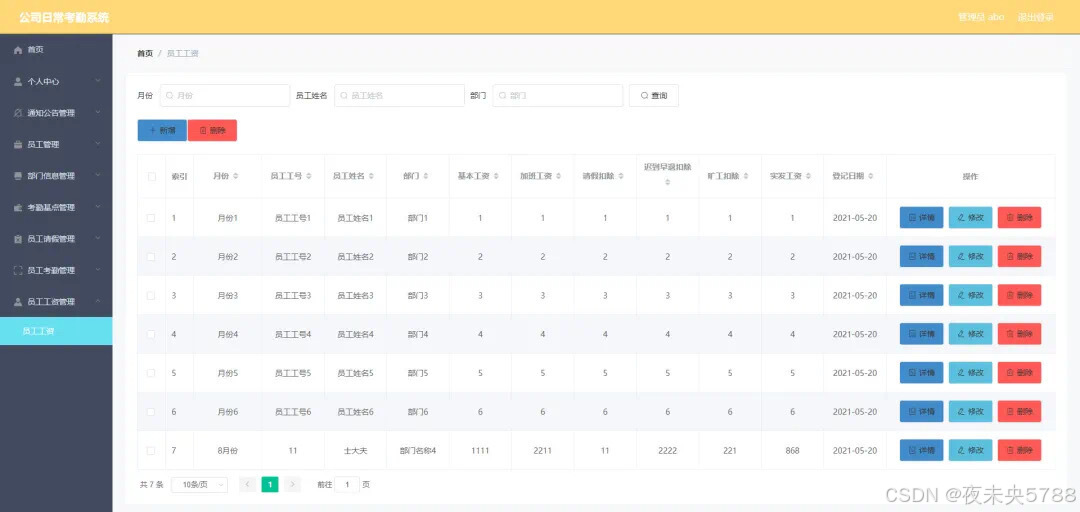Select the checkbox for row 月份5

pos(152,373)
